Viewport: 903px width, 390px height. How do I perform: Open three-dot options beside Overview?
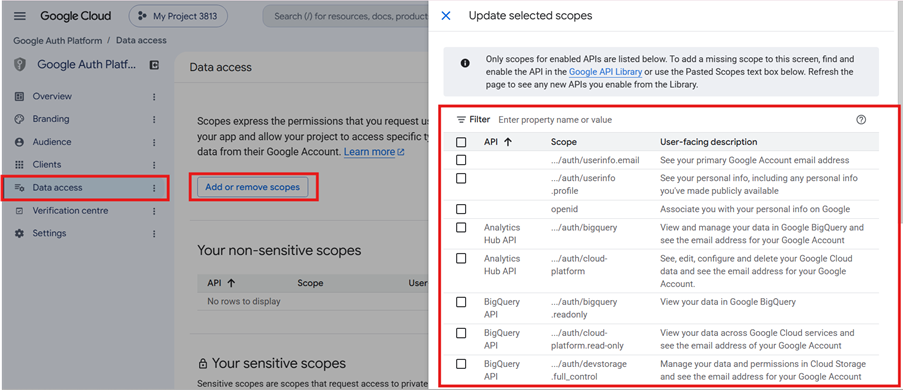(154, 97)
